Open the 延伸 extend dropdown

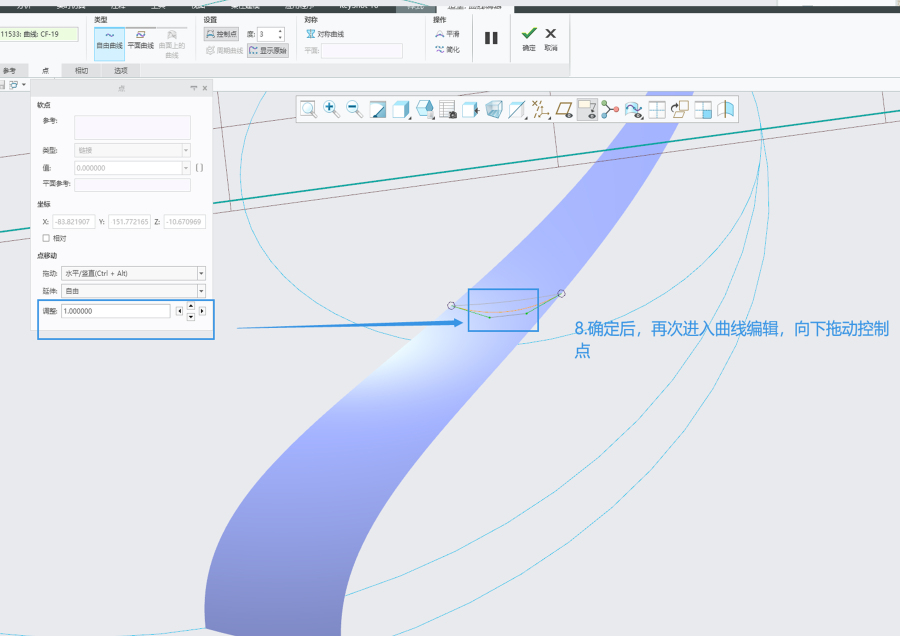(201, 291)
